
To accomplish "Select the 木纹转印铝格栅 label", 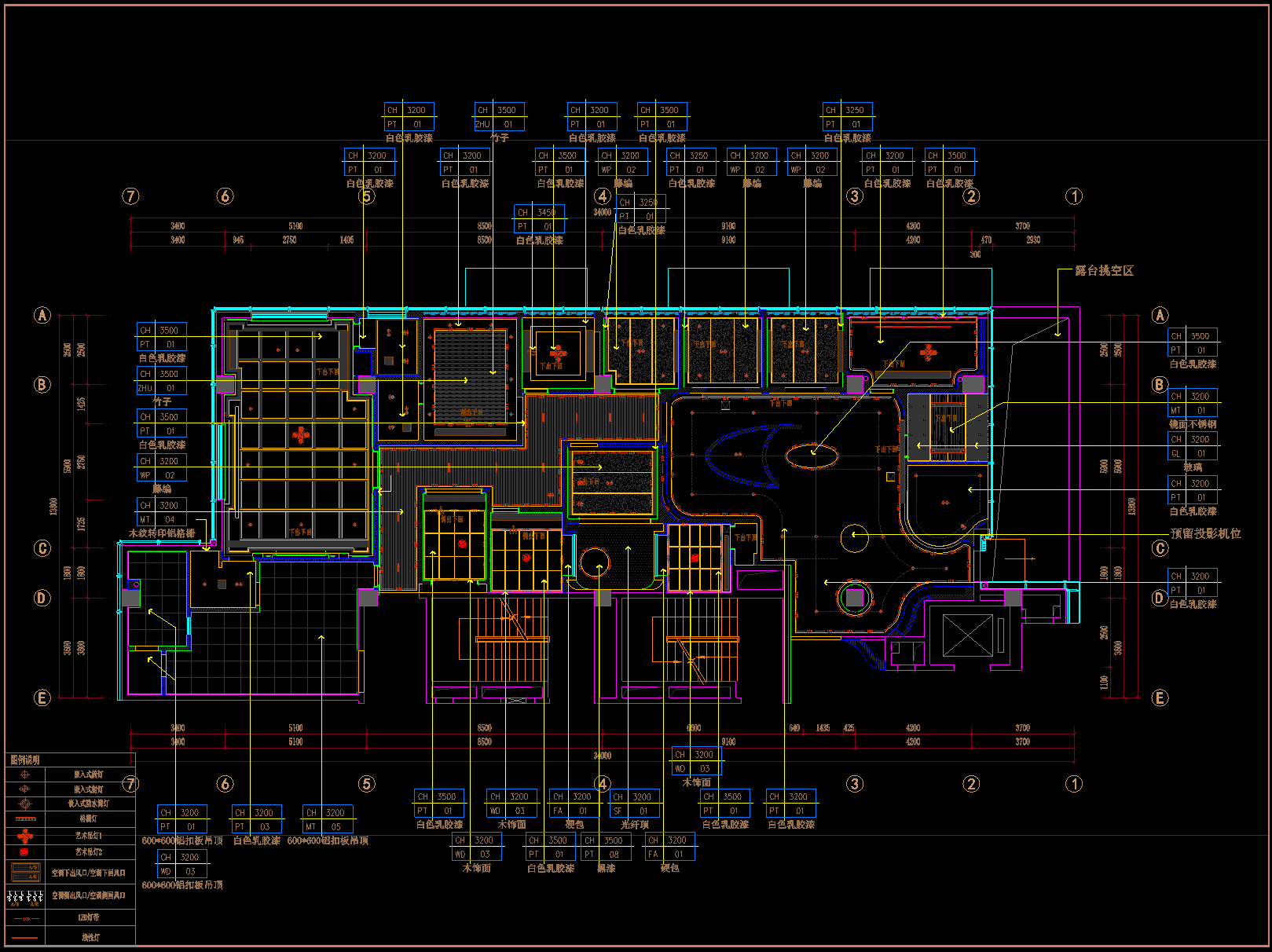I will point(162,533).
